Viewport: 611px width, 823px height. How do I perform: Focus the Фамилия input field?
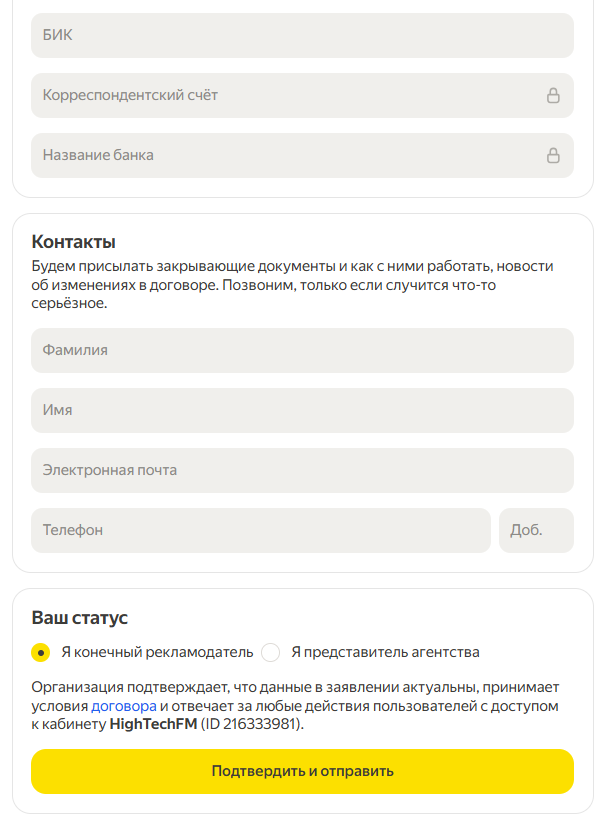pos(302,351)
